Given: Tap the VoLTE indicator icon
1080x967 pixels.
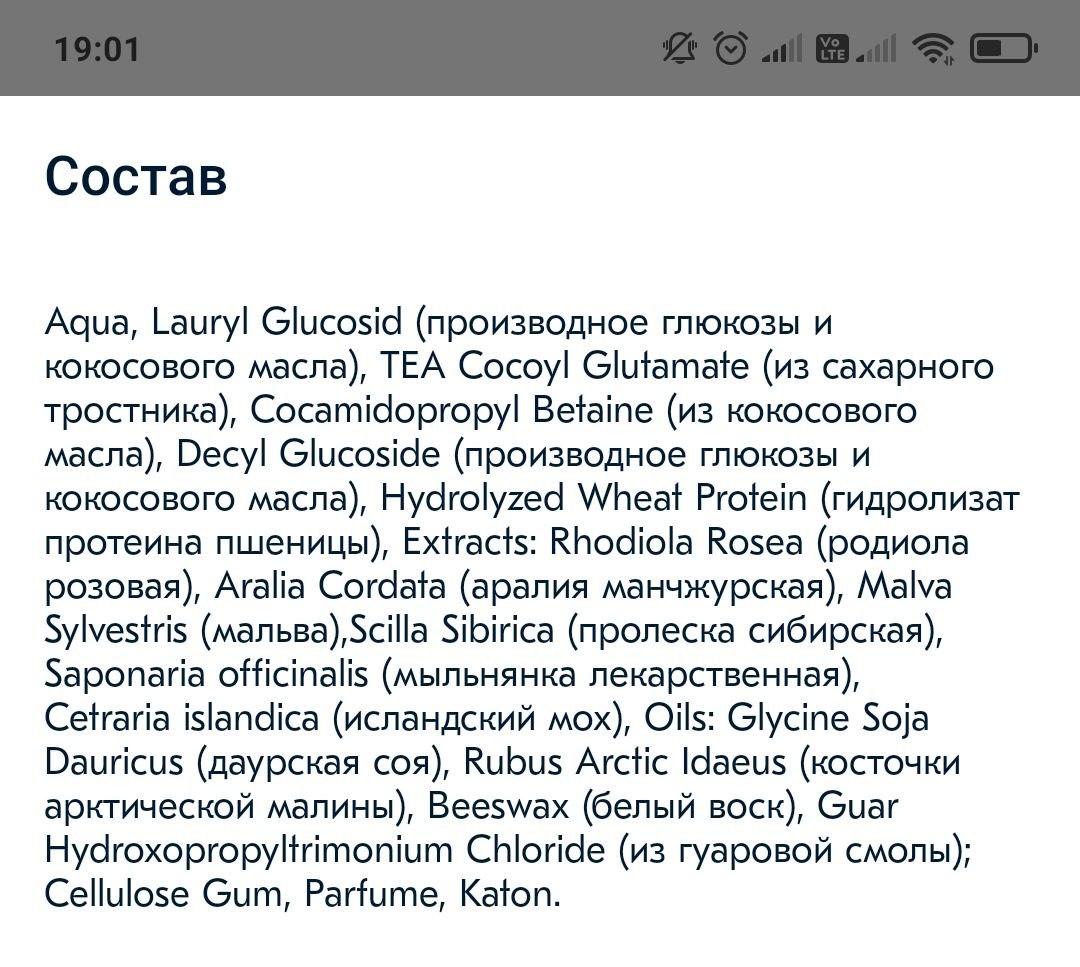Looking at the screenshot, I should click(x=831, y=48).
